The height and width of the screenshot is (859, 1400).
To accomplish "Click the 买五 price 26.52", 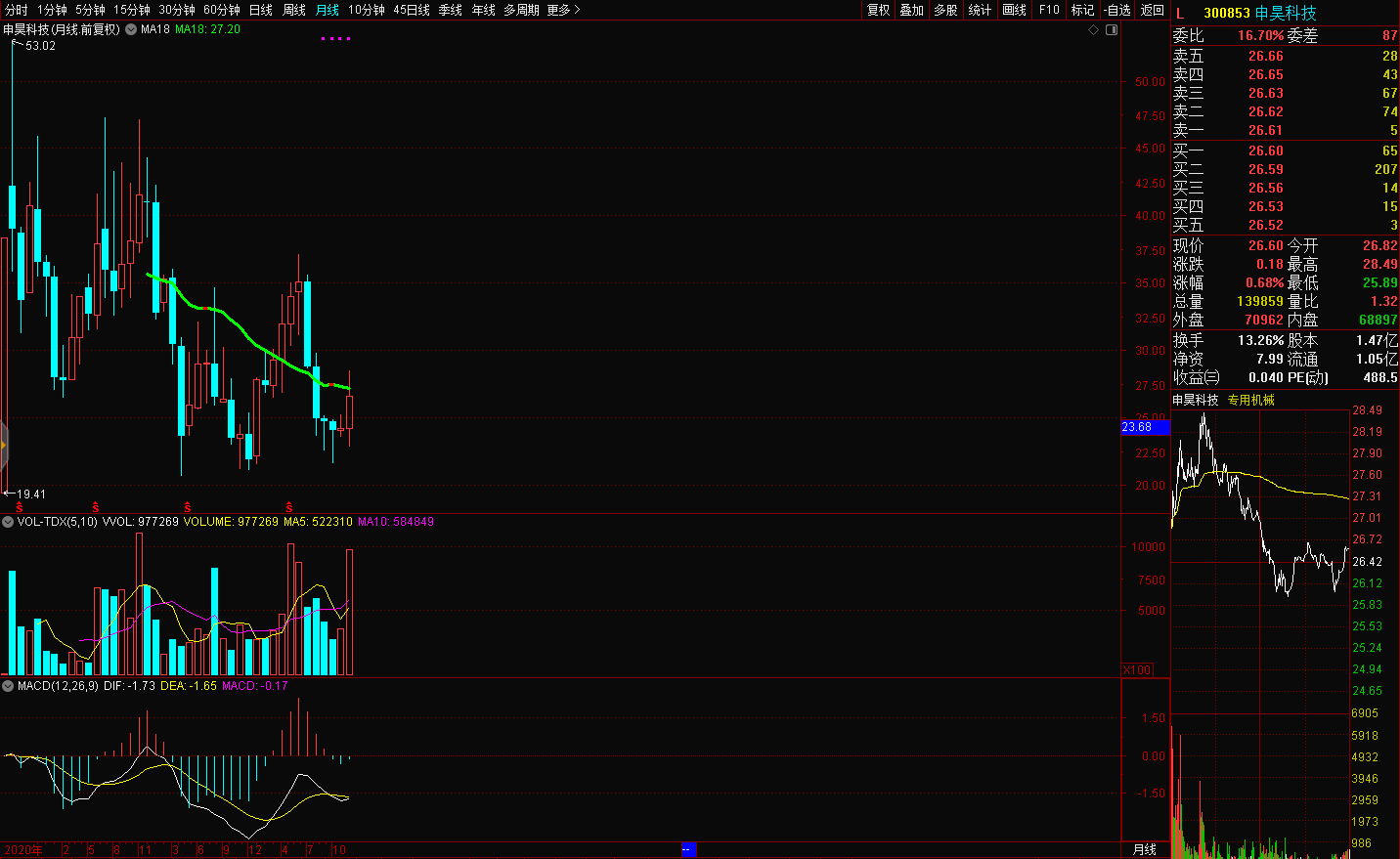I will [x=1266, y=225].
